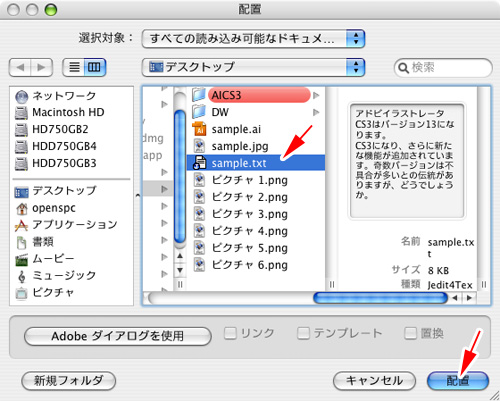Click the DW folder icon
The image size is (500, 401).
(199, 112)
